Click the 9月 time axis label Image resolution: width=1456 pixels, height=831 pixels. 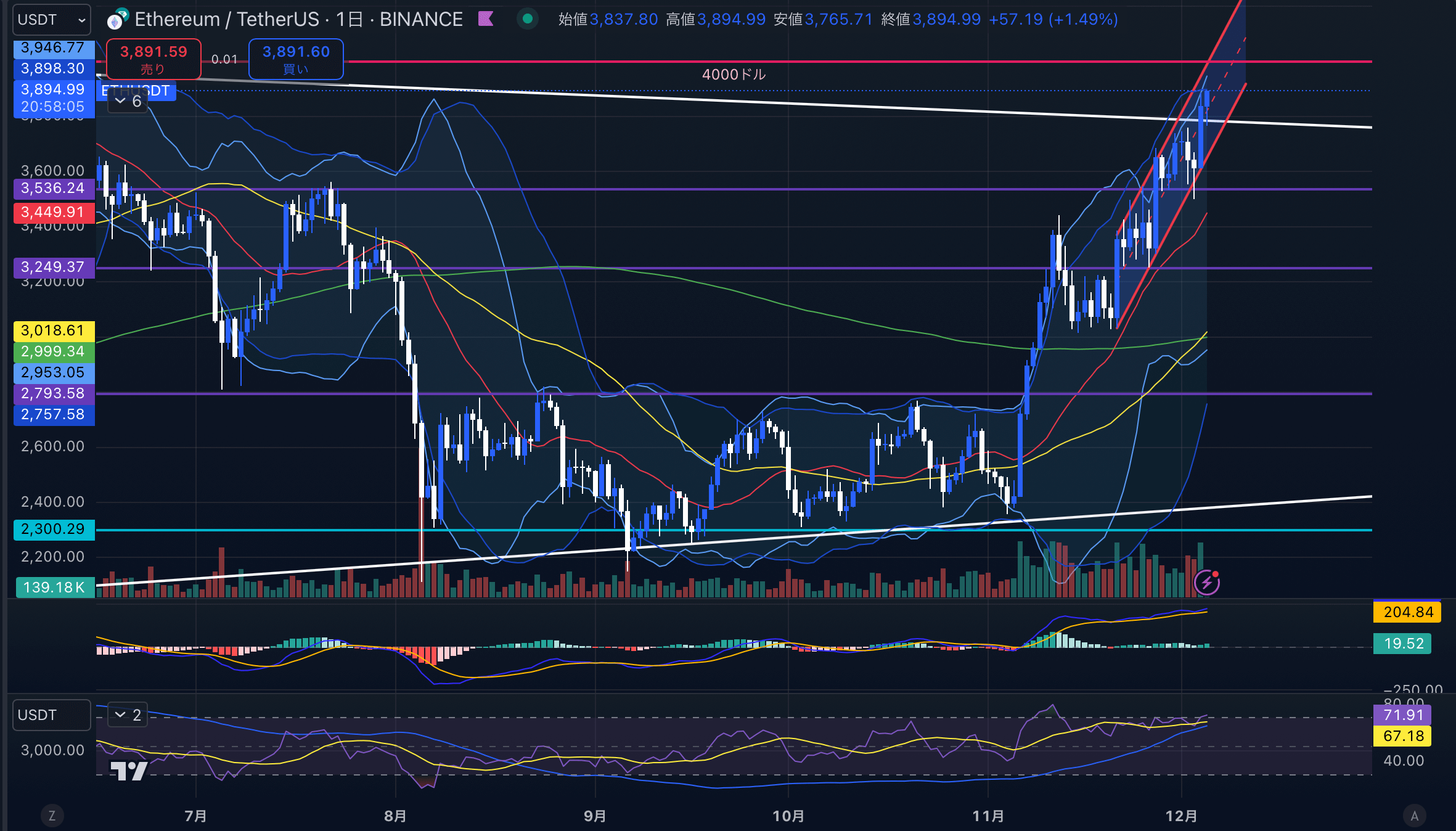(595, 816)
